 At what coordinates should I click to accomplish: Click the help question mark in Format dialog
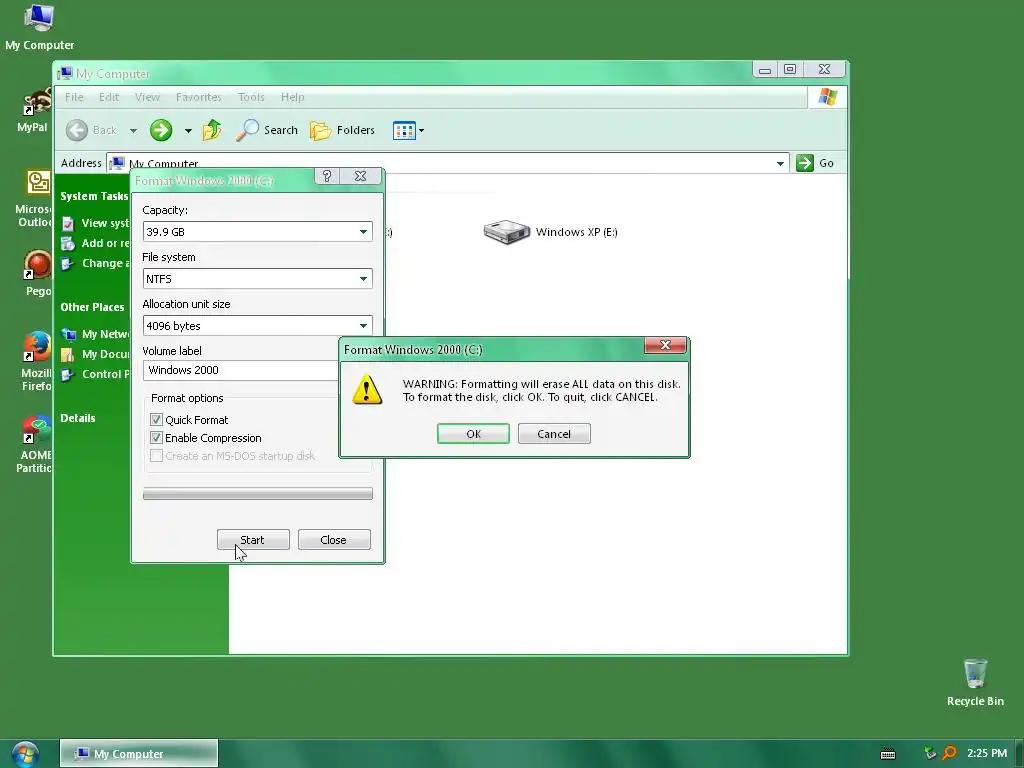327,176
